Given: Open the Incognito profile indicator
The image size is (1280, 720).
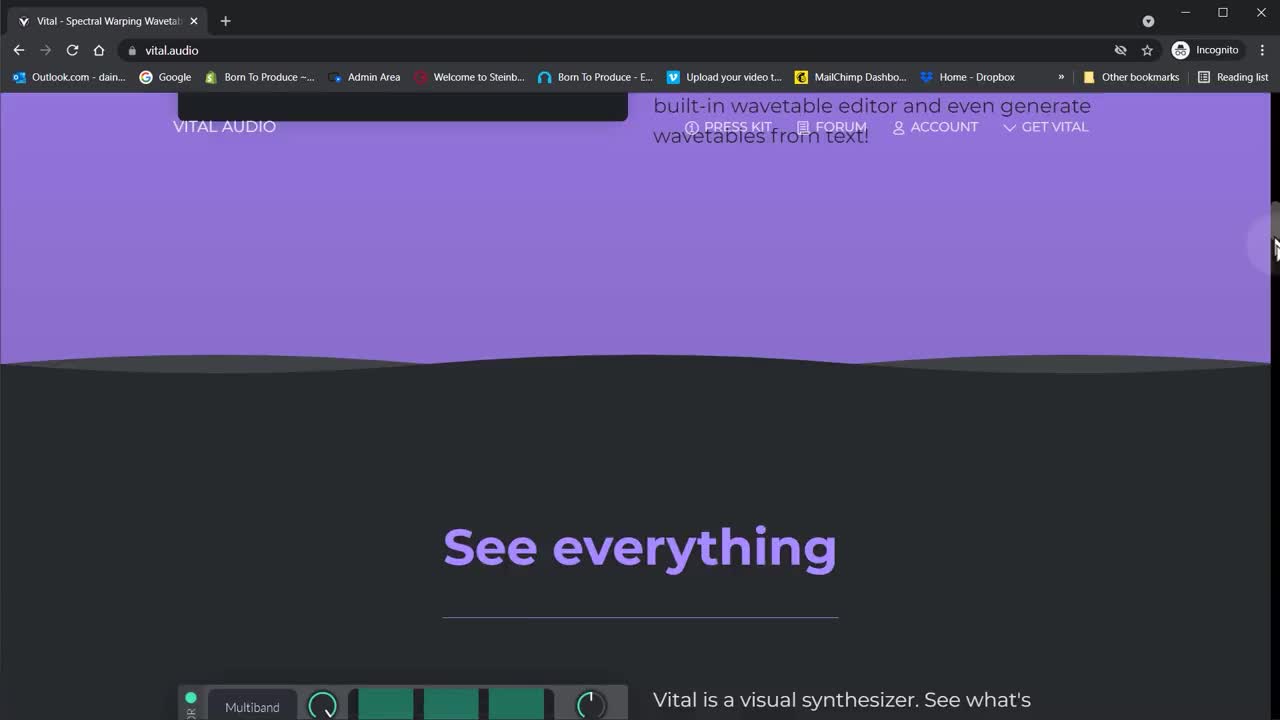Looking at the screenshot, I should (1205, 50).
